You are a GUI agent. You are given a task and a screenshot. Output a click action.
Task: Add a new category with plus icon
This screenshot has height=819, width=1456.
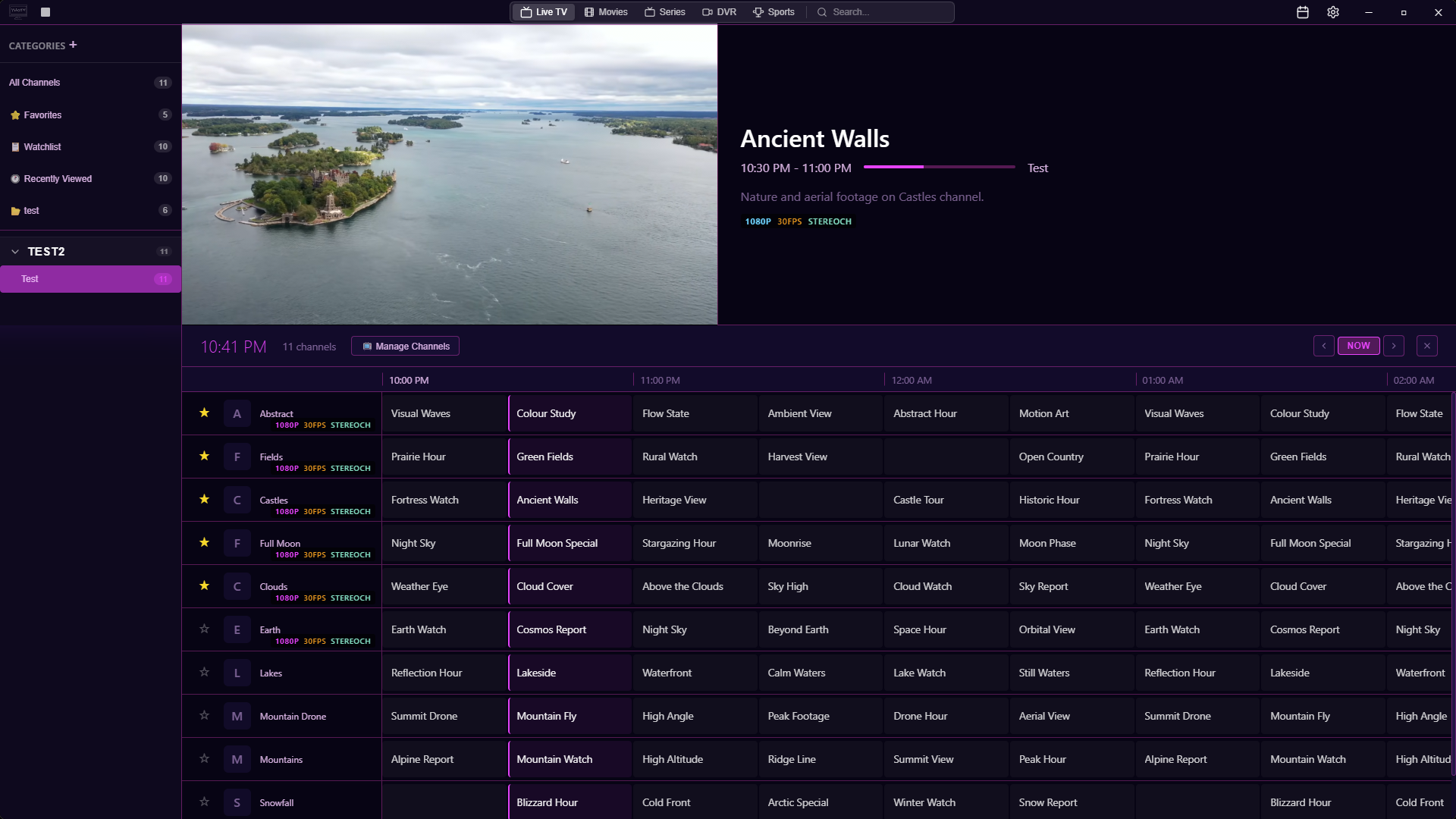pos(73,45)
